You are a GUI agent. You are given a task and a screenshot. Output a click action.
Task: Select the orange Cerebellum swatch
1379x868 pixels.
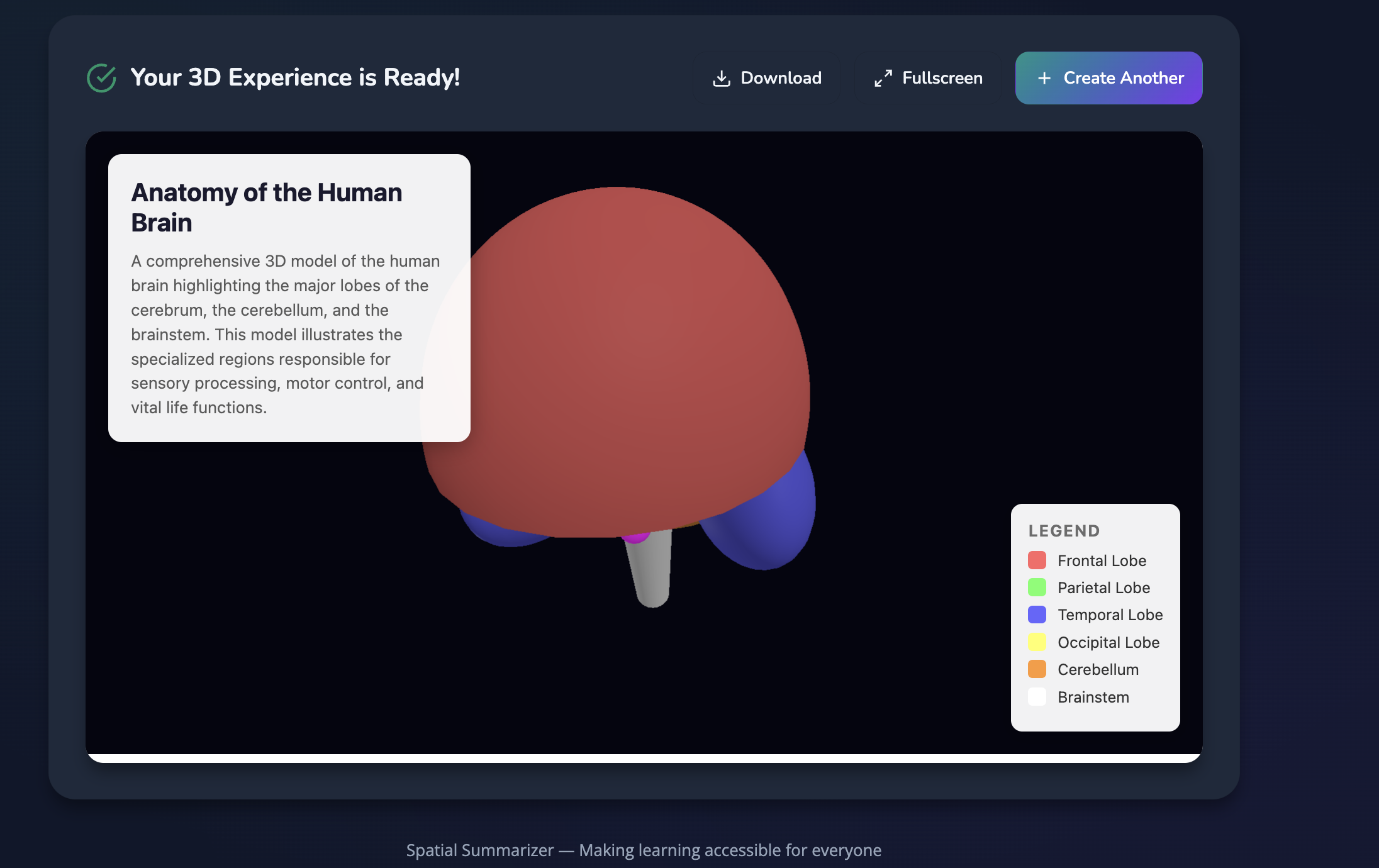click(1037, 669)
